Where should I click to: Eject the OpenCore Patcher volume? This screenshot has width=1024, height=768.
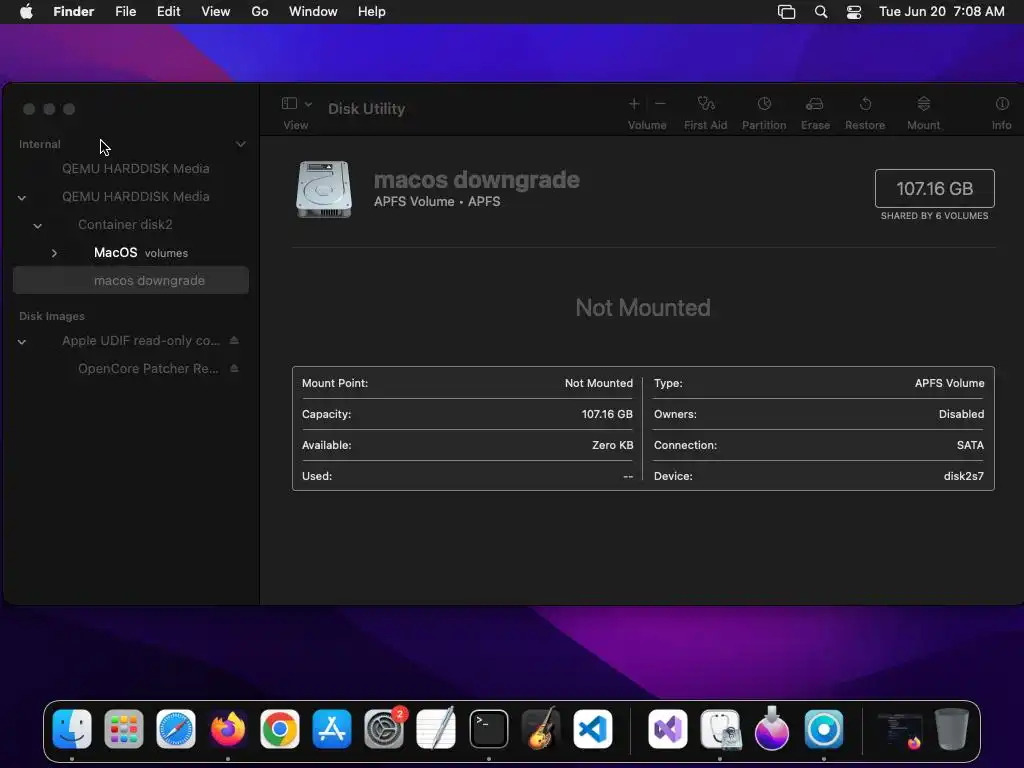tap(234, 368)
